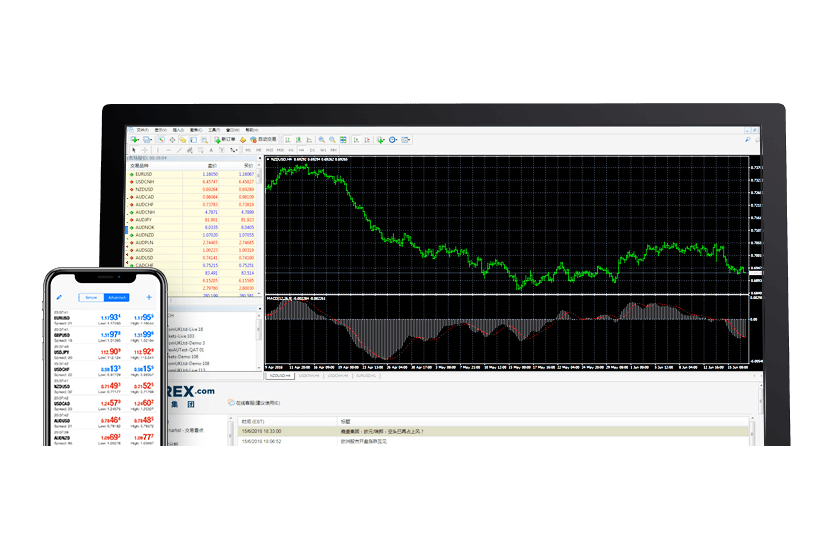Select the USDCNH row in Market Watch
This screenshot has height=550, width=832.
coord(193,181)
